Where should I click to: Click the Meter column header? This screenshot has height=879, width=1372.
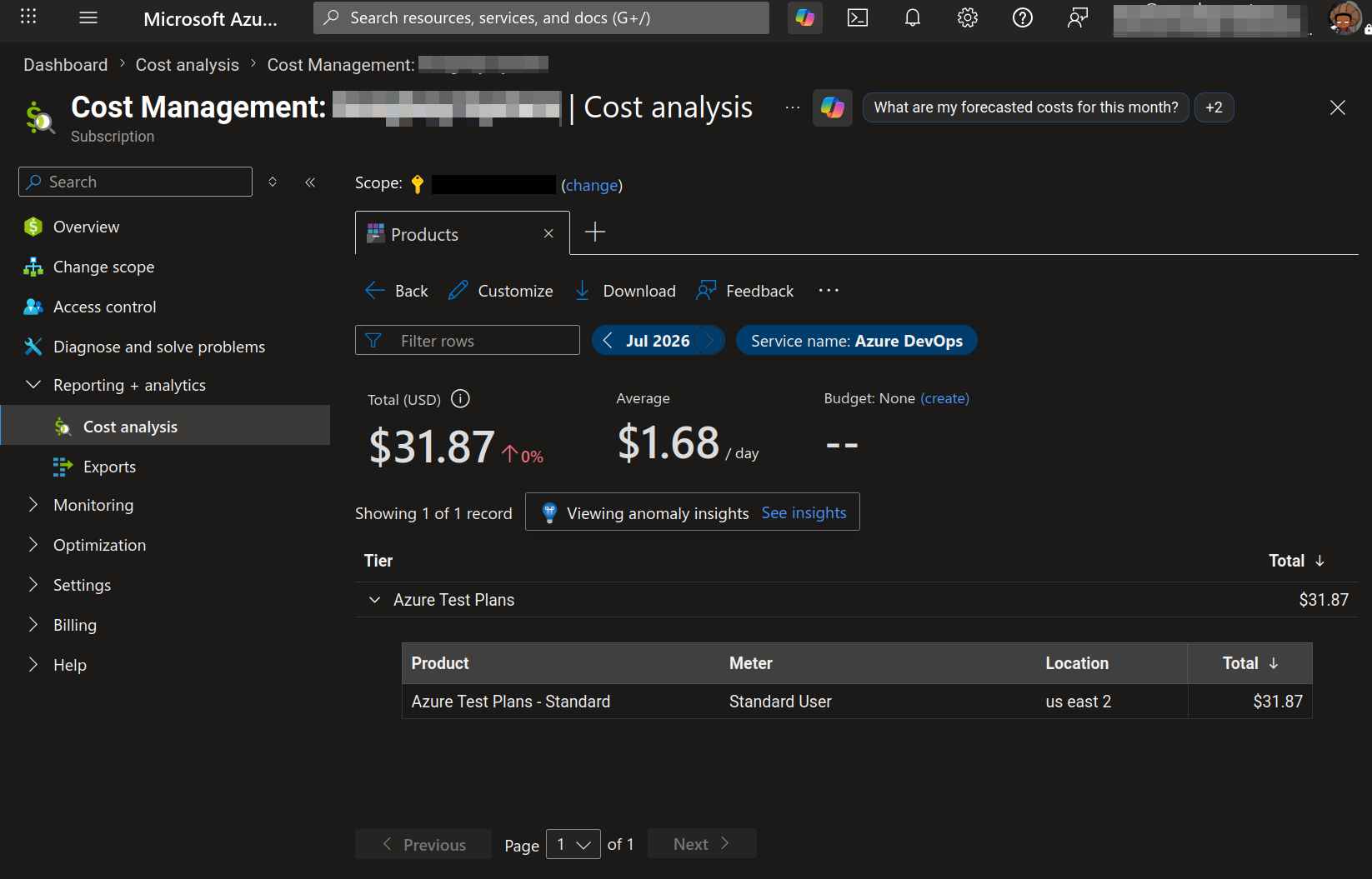point(751,663)
